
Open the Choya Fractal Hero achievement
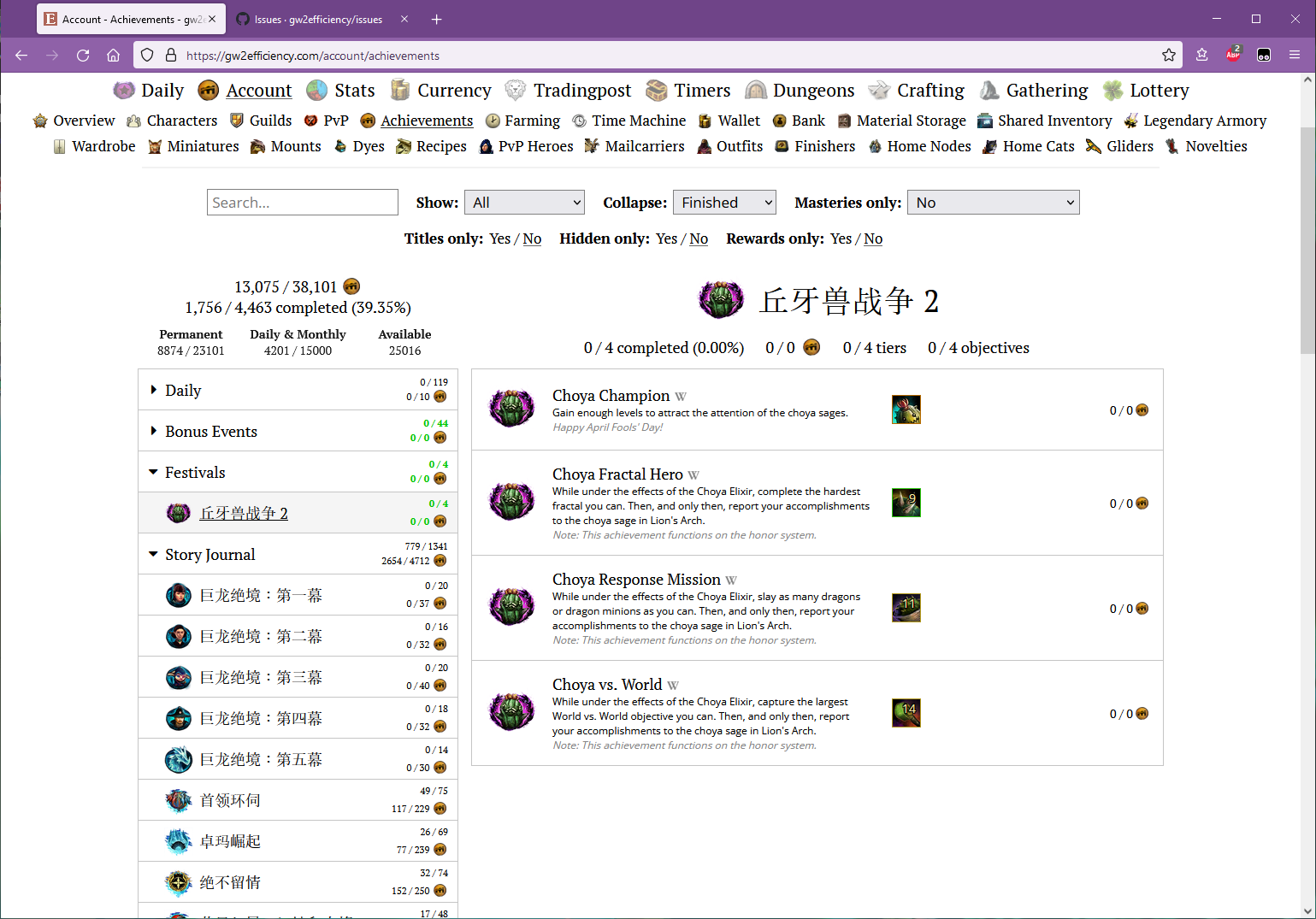click(617, 474)
